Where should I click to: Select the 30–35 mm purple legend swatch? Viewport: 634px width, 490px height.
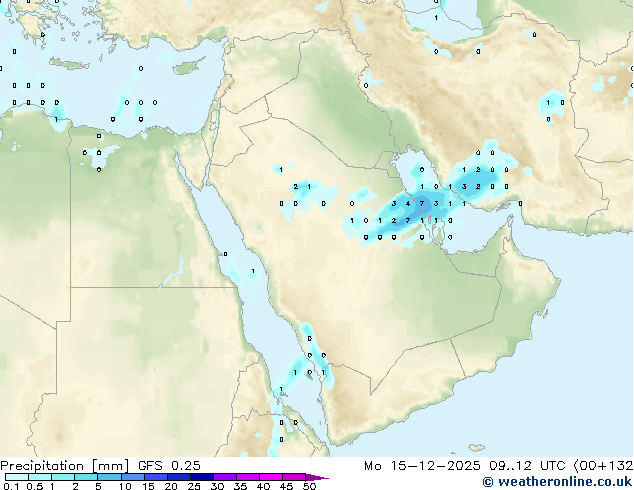pyautogui.click(x=225, y=477)
